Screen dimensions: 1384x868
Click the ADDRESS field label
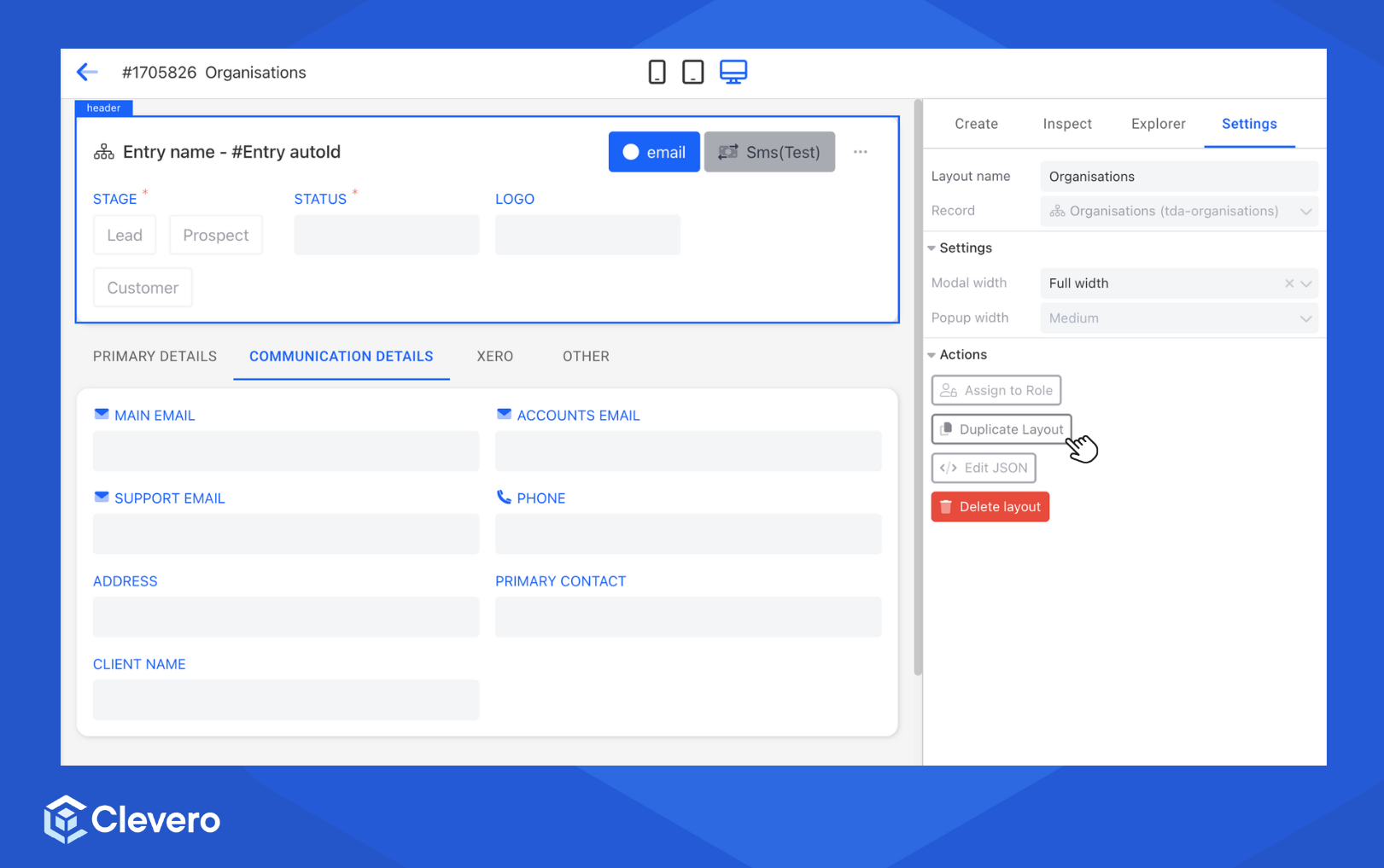125,581
